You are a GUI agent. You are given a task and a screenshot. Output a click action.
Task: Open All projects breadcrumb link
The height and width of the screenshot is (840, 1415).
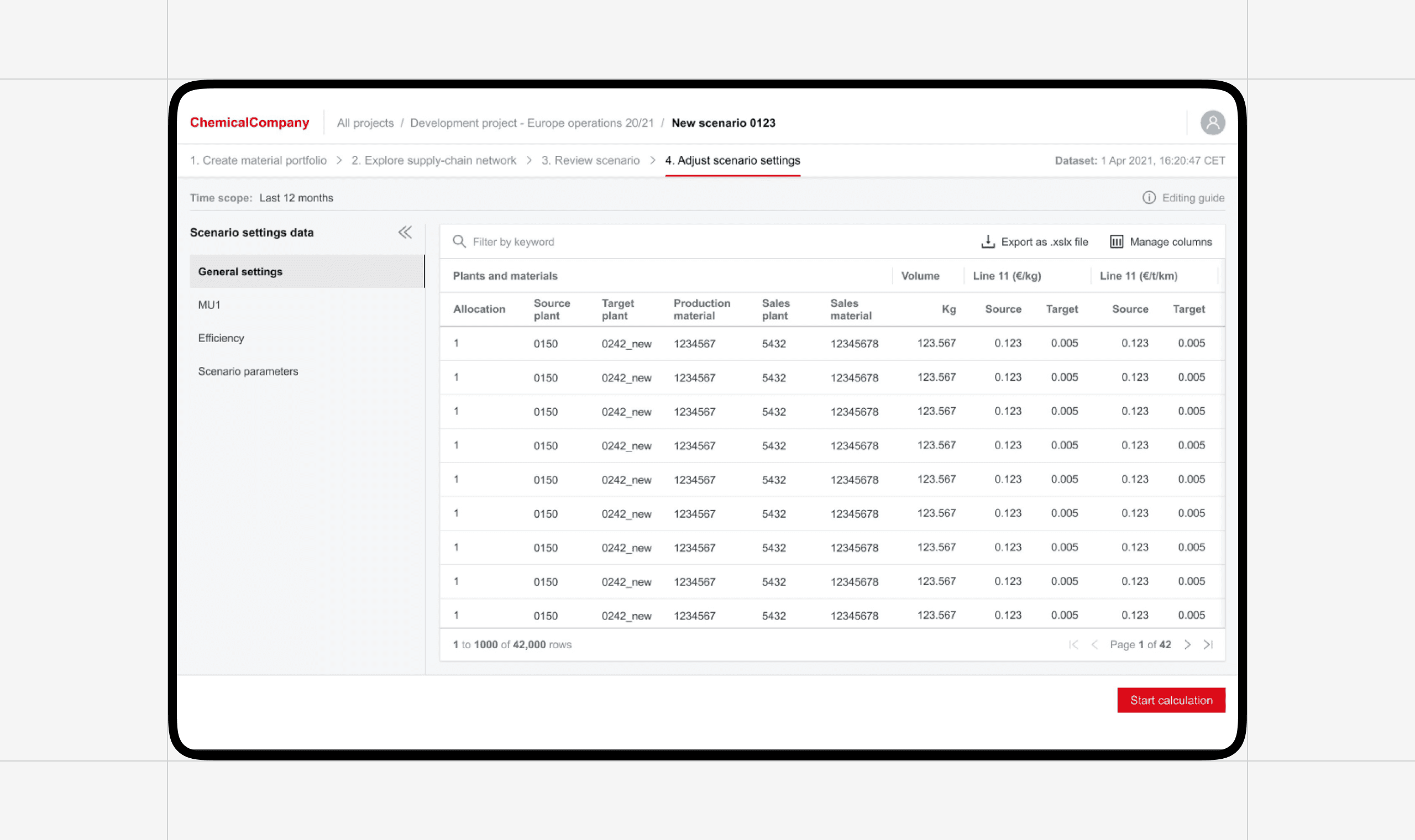(365, 123)
